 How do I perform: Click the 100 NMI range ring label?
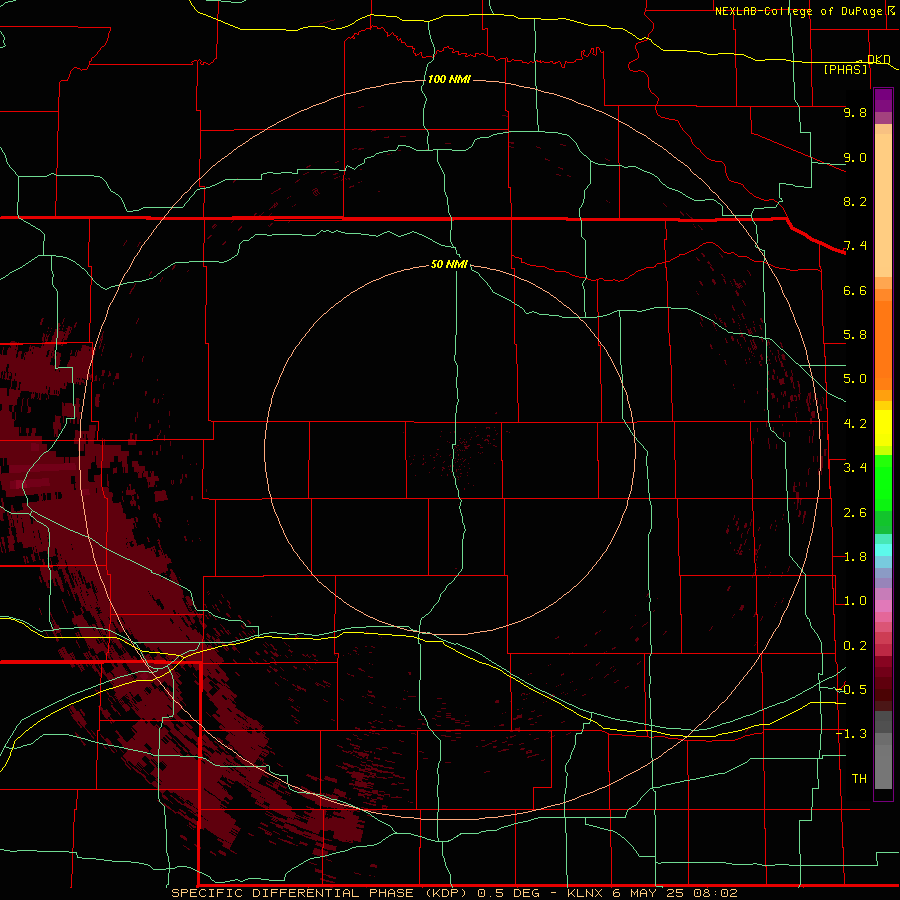[449, 79]
